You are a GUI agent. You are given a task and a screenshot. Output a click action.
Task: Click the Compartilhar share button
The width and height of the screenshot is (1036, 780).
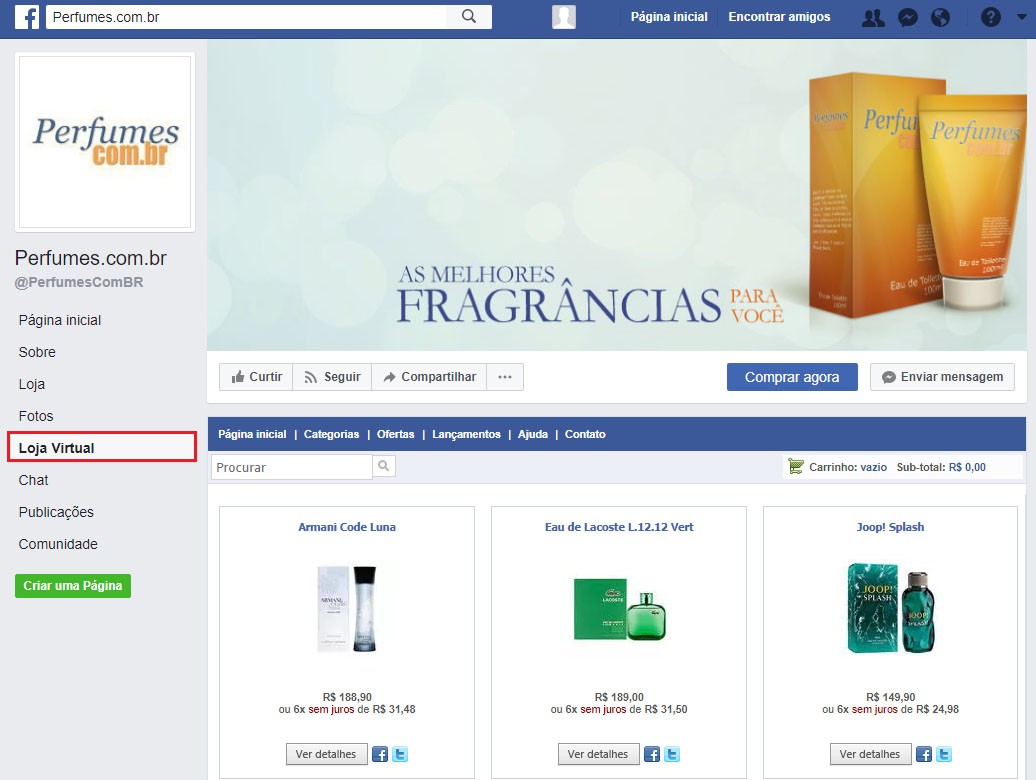(429, 376)
